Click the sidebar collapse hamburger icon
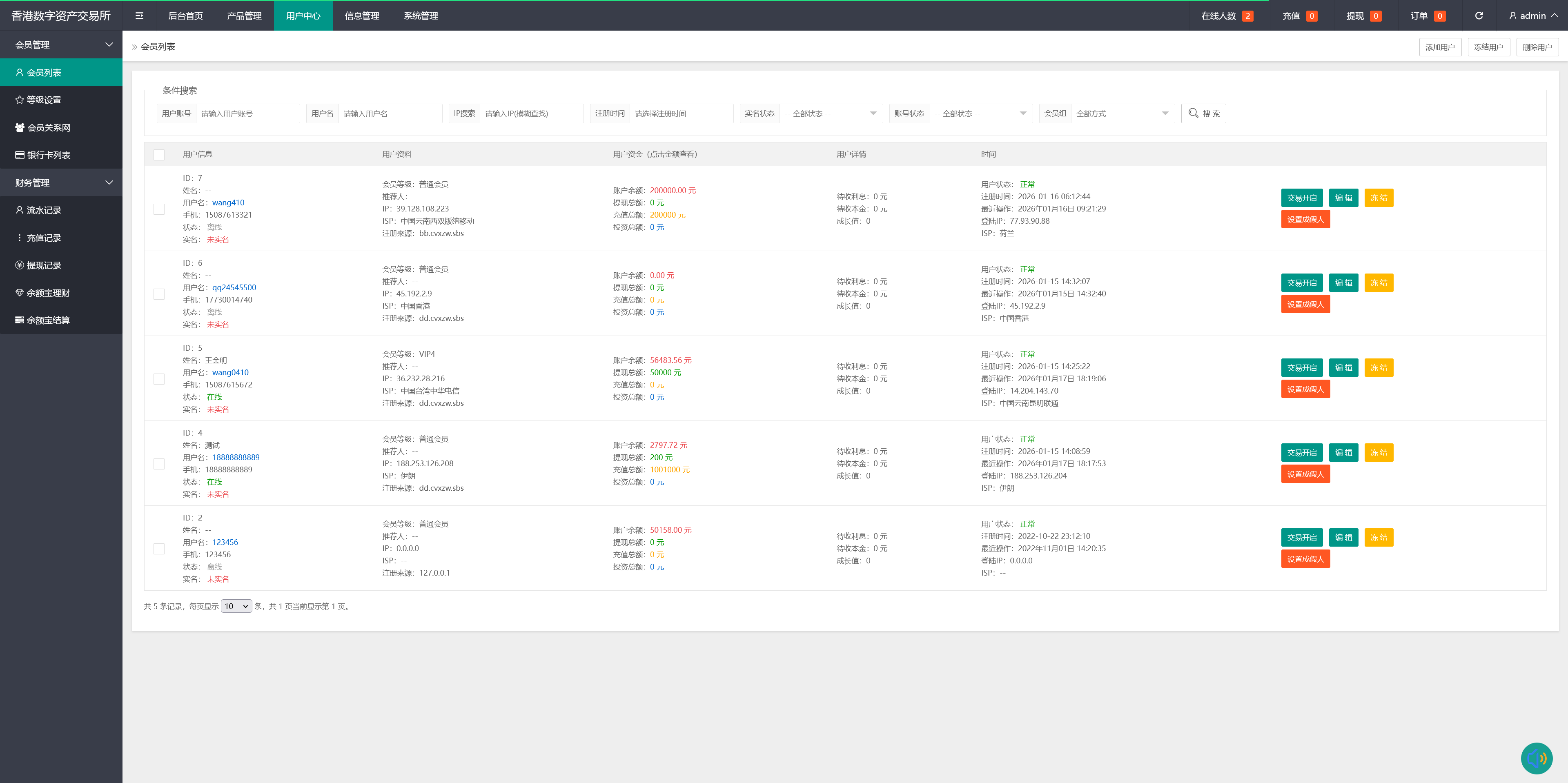The image size is (1568, 783). pyautogui.click(x=139, y=16)
